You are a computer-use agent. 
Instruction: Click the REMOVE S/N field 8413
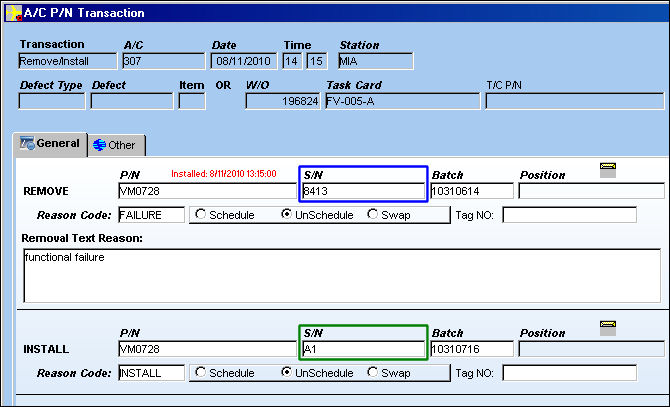(363, 191)
